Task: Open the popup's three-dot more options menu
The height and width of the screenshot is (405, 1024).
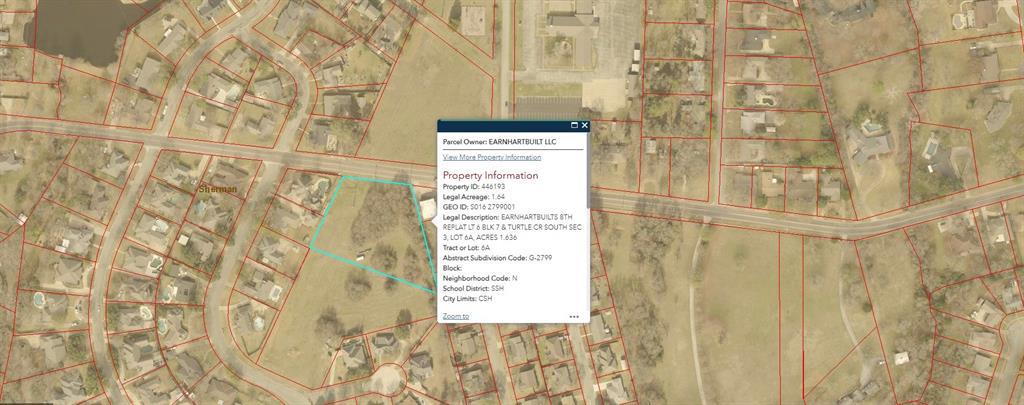Action: 574,316
